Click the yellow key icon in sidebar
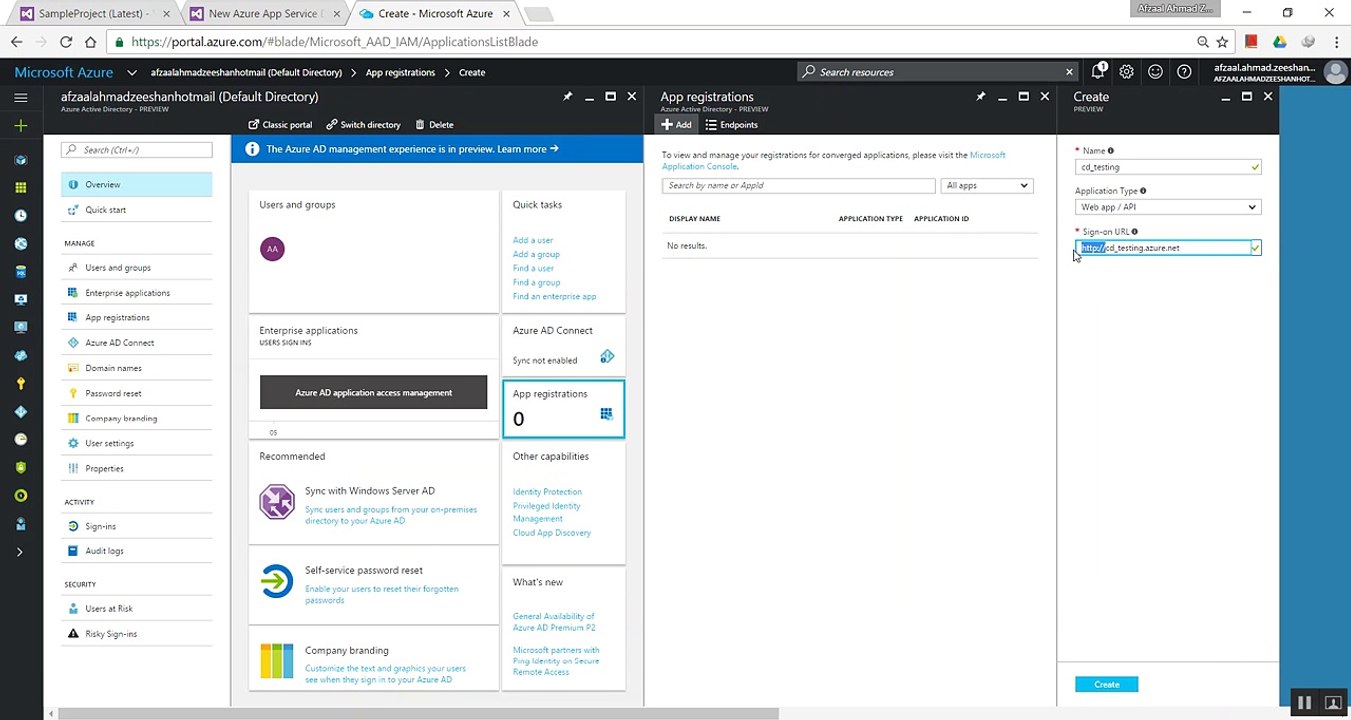1351x720 pixels. click(x=21, y=383)
